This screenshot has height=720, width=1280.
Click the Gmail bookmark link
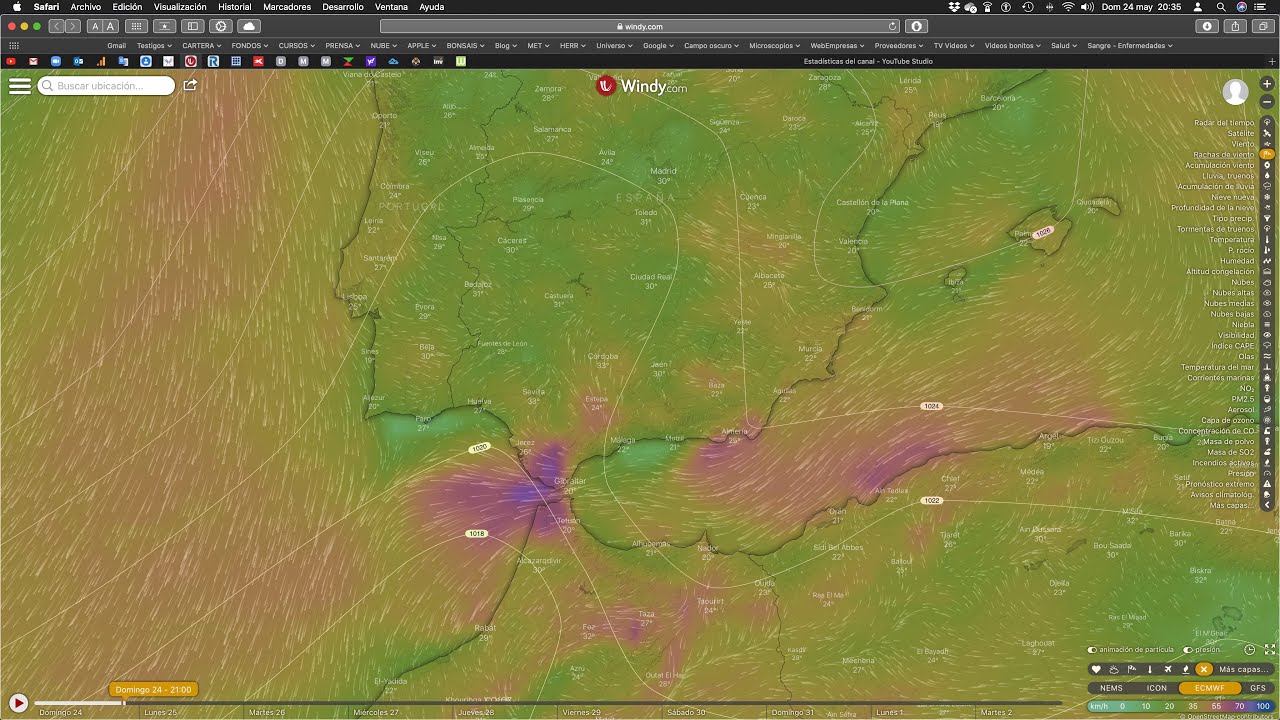point(116,45)
